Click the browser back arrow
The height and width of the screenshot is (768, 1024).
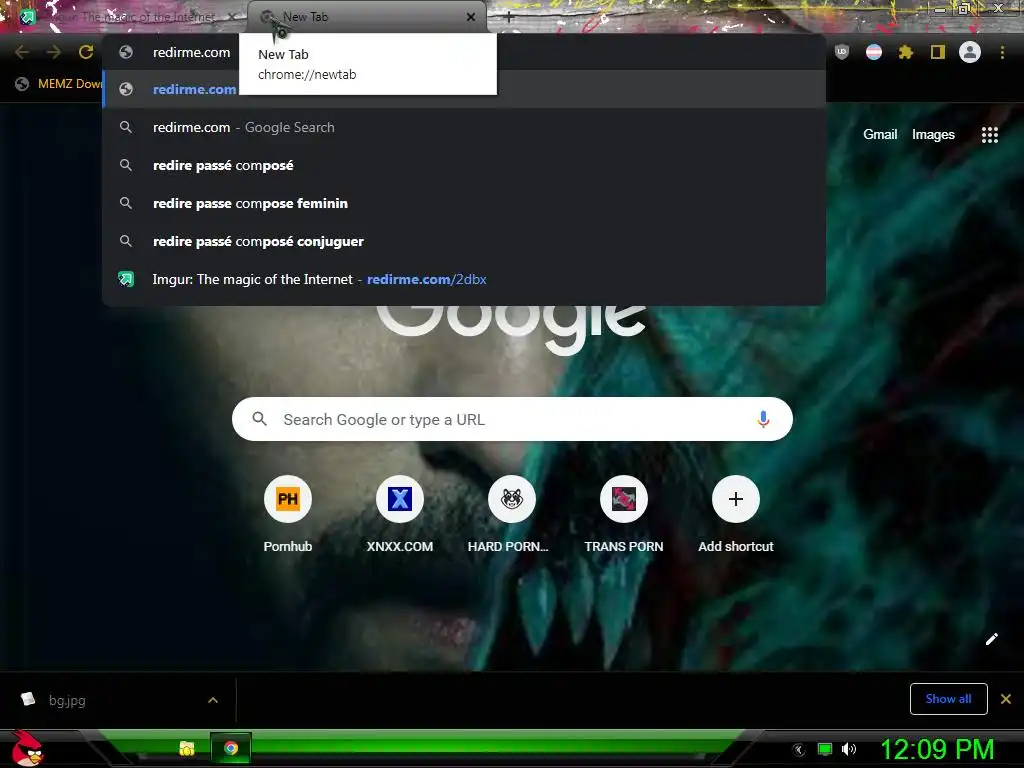tap(22, 52)
